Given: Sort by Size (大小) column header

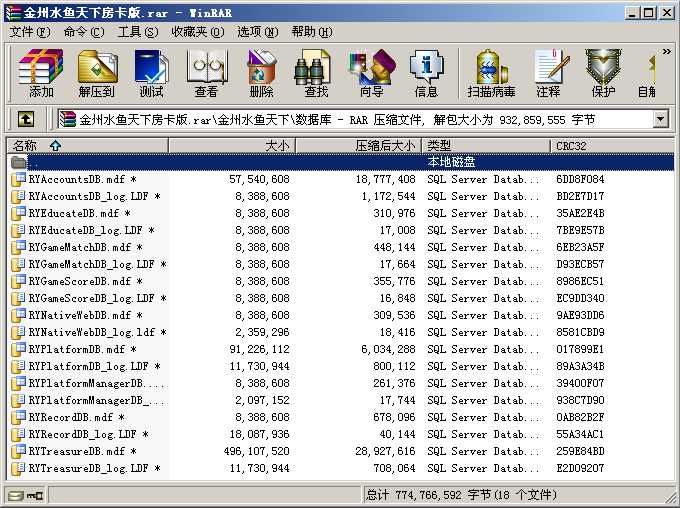Looking at the screenshot, I should click(232, 145).
